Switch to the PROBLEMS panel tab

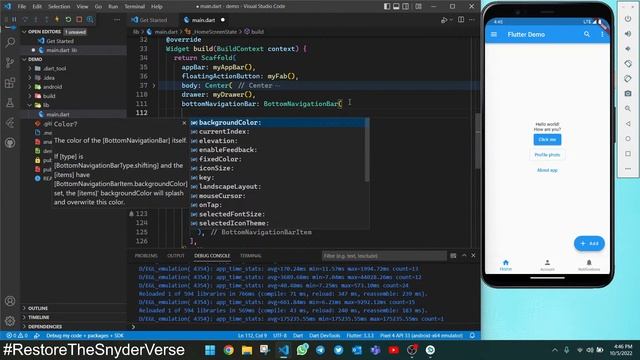tap(146, 256)
